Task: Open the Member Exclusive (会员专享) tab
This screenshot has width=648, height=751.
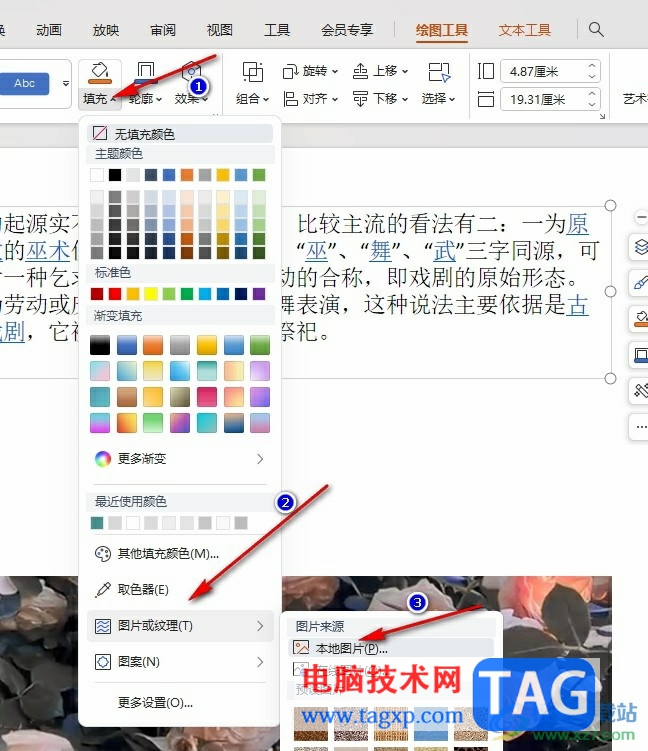Action: click(347, 30)
